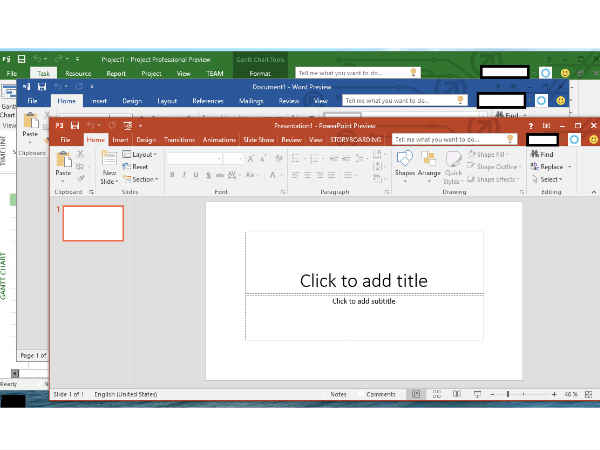Switch to the Mailings tab in Word
Screen dimensions: 600x450
pyautogui.click(x=251, y=101)
